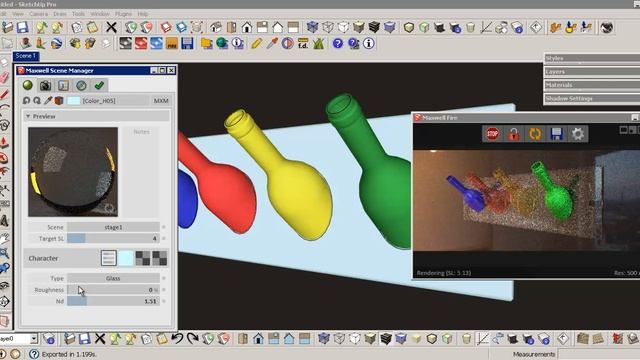Open the layer dropdown in the bottom toolbar
640x360 pixels.
[x=34, y=339]
